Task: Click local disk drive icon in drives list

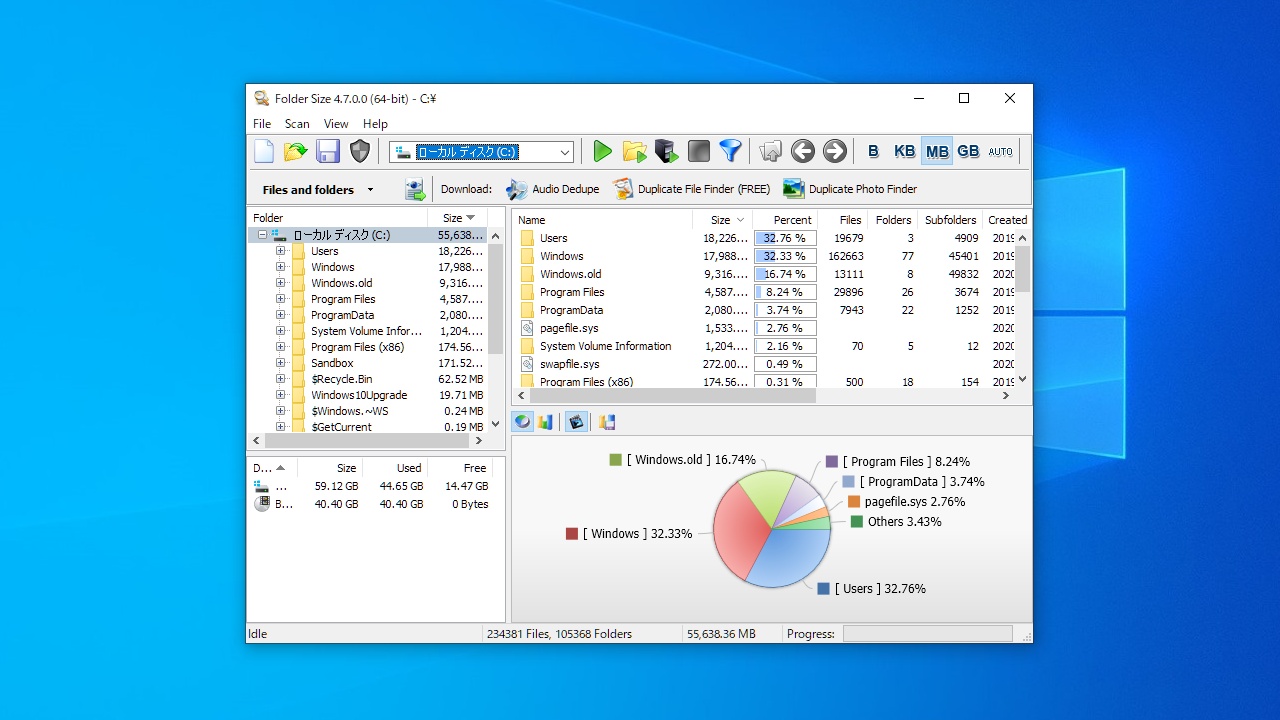Action: pyautogui.click(x=262, y=486)
